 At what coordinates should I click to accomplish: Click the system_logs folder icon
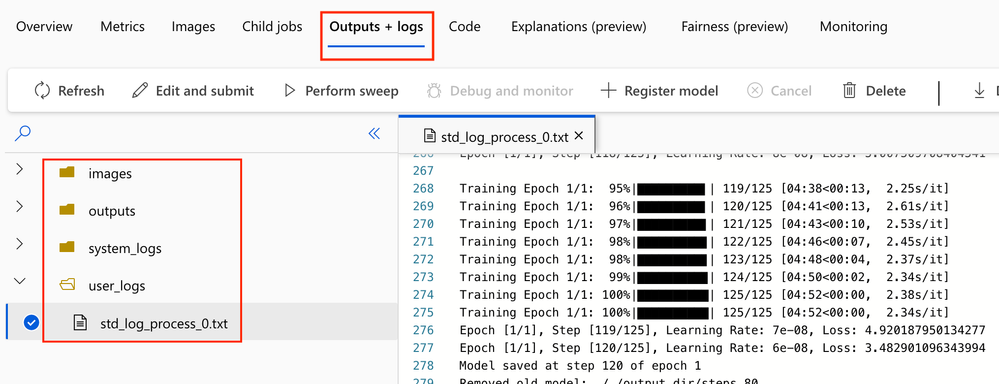[x=67, y=248]
